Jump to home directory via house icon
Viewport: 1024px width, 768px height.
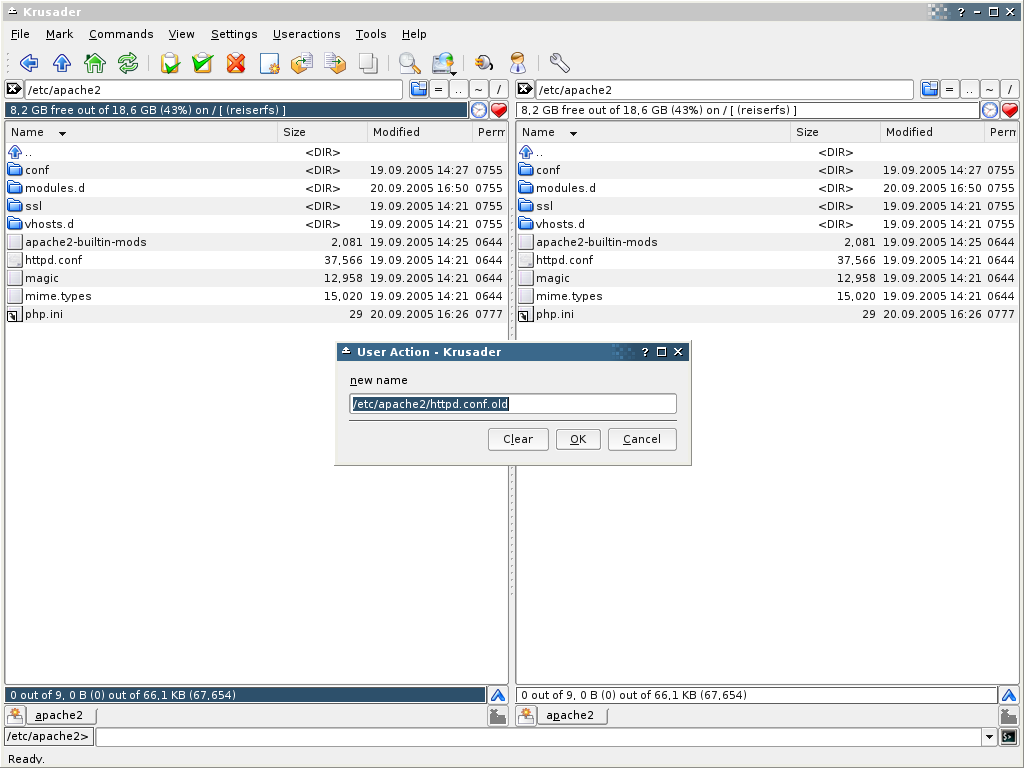95,63
